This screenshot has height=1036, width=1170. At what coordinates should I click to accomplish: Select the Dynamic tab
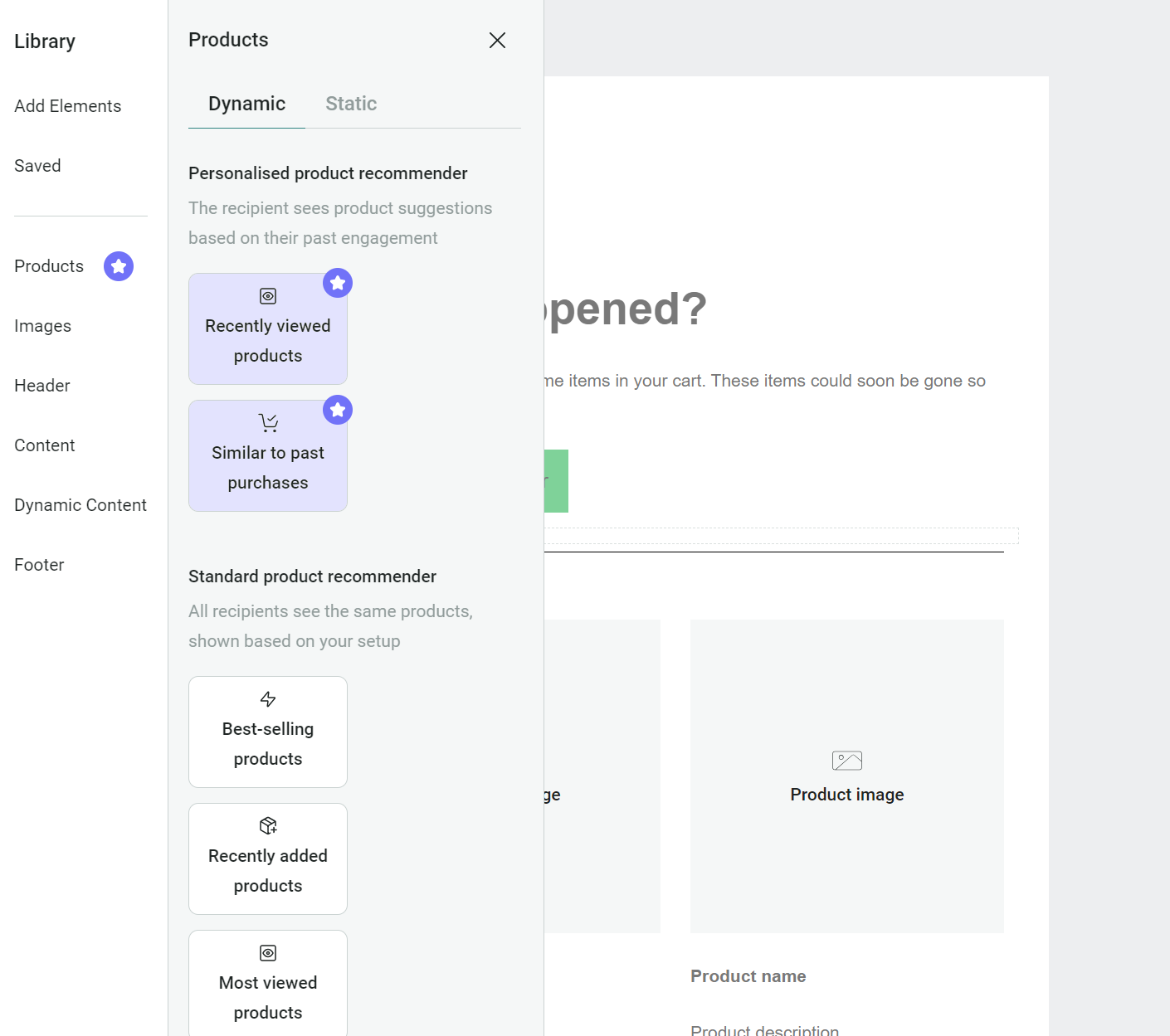pyautogui.click(x=246, y=104)
